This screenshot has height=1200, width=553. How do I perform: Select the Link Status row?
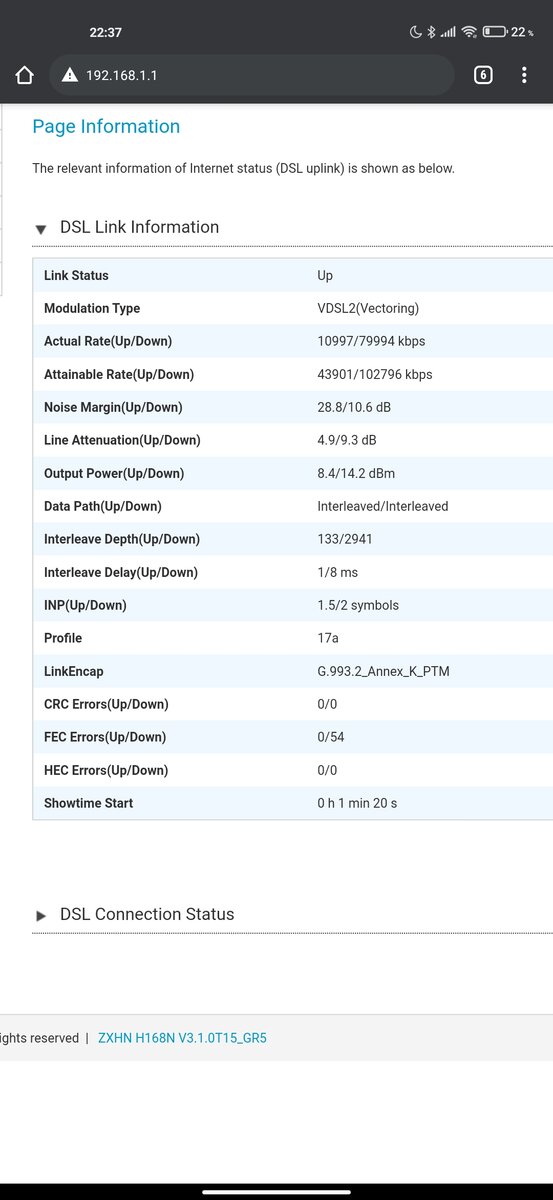[x=293, y=275]
